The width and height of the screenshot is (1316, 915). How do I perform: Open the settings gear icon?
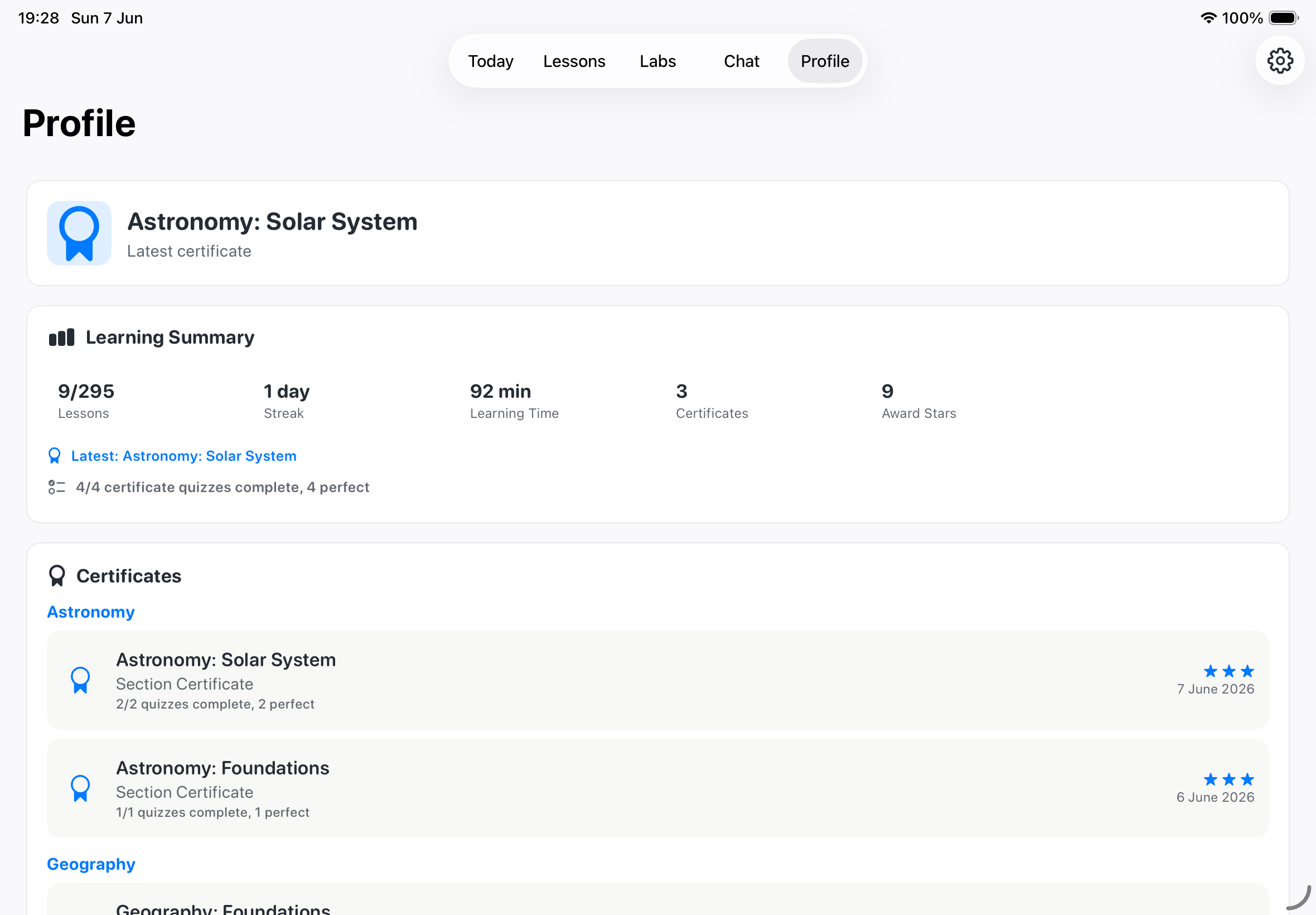[x=1279, y=61]
